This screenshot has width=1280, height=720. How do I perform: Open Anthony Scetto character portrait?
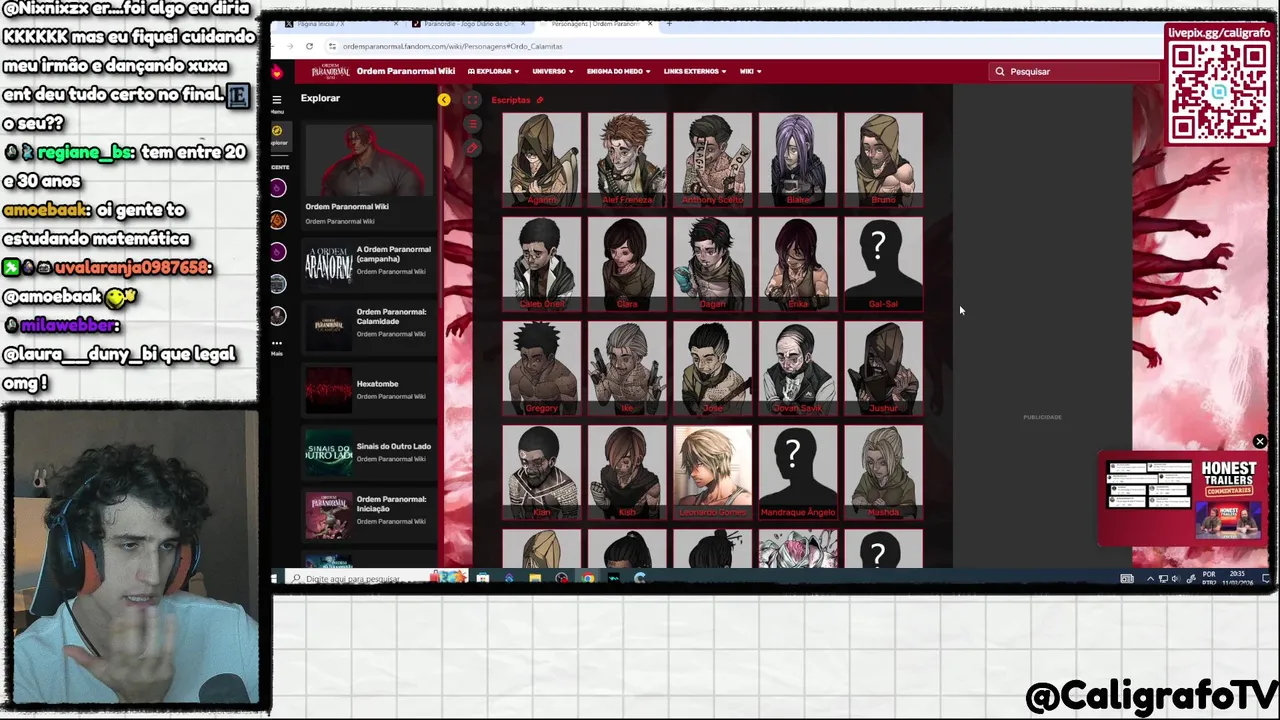[712, 160]
